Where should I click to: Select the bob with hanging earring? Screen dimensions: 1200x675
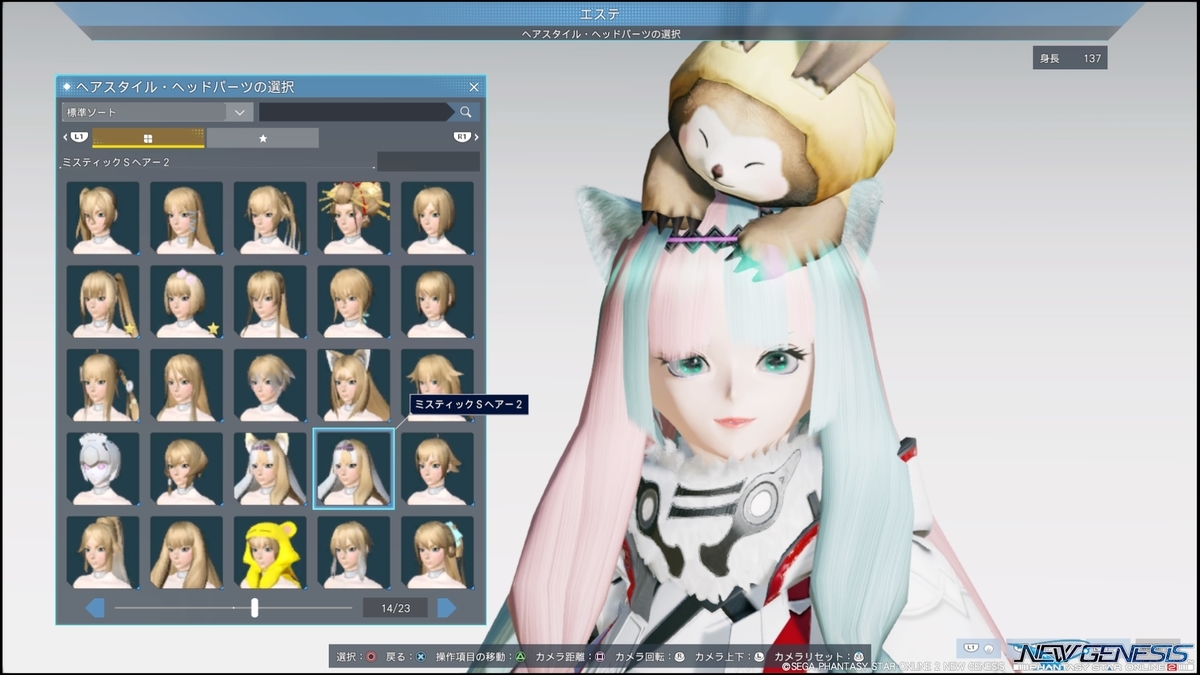pyautogui.click(x=187, y=468)
